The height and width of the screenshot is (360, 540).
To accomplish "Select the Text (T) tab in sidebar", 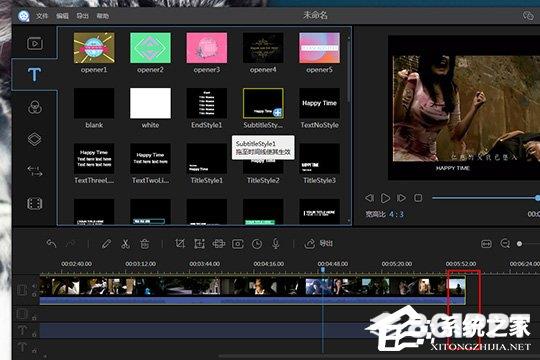I will tap(34, 74).
